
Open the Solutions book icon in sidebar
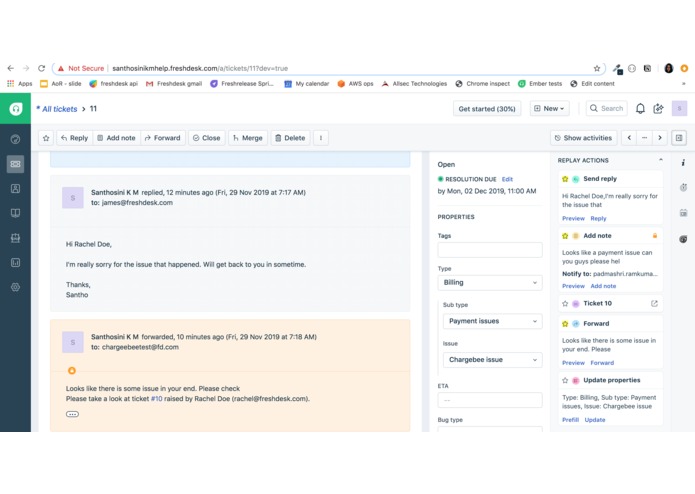coord(16,213)
